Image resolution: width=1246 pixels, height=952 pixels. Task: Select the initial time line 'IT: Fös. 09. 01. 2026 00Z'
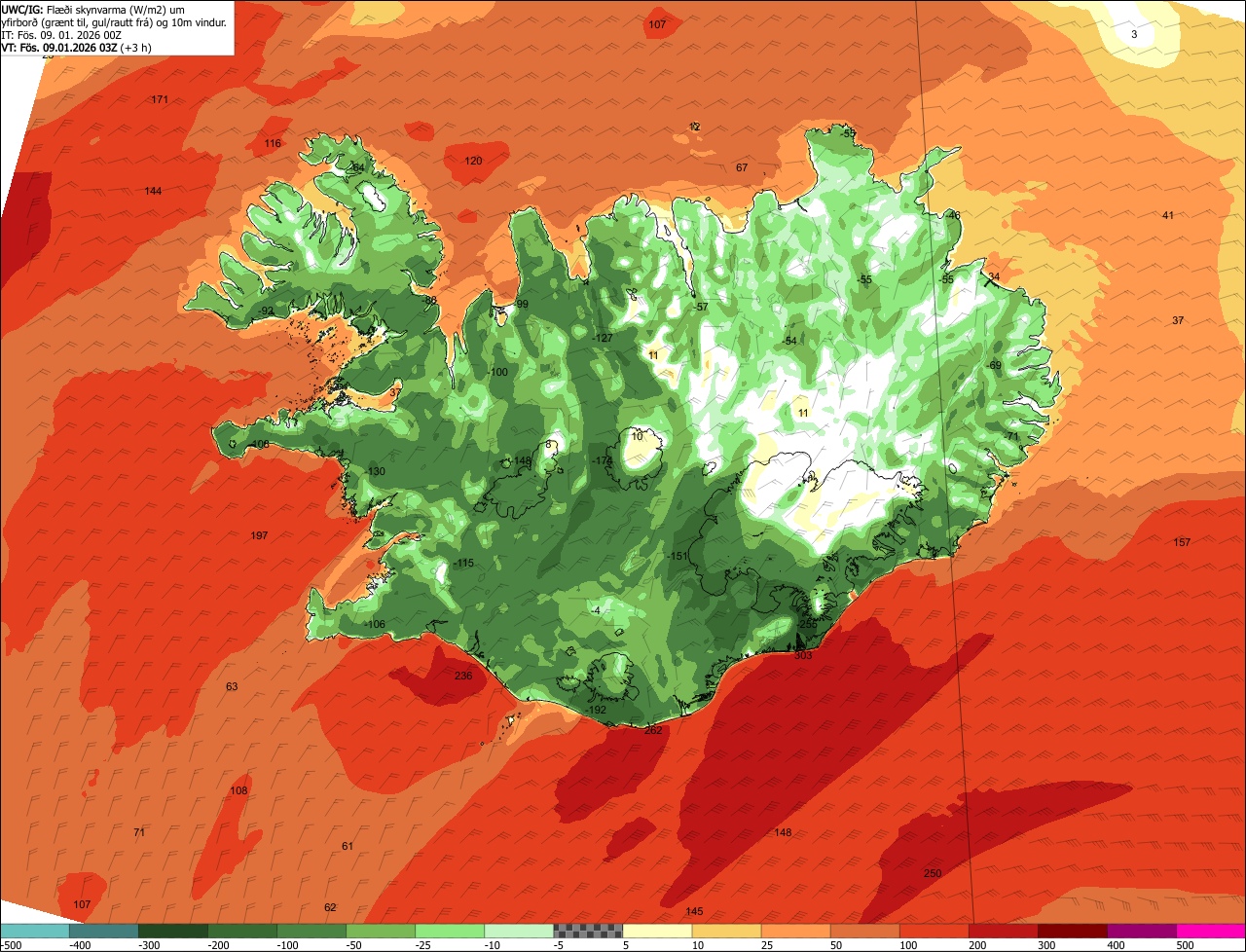pyautogui.click(x=62, y=34)
